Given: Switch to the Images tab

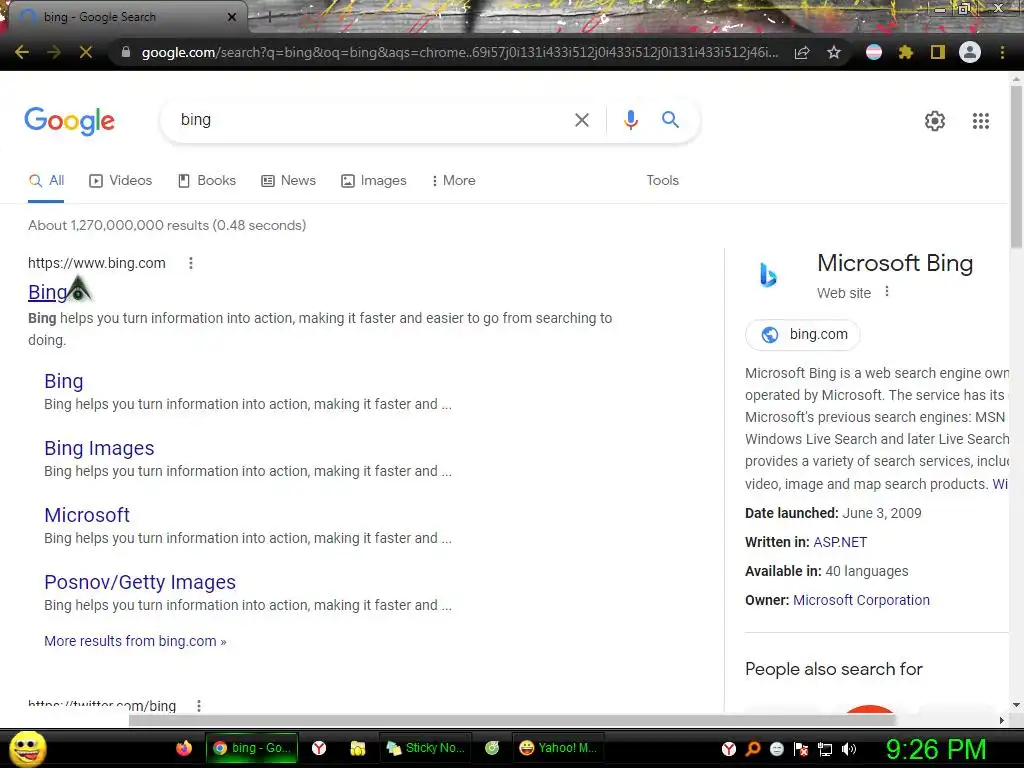Looking at the screenshot, I should pos(374,181).
